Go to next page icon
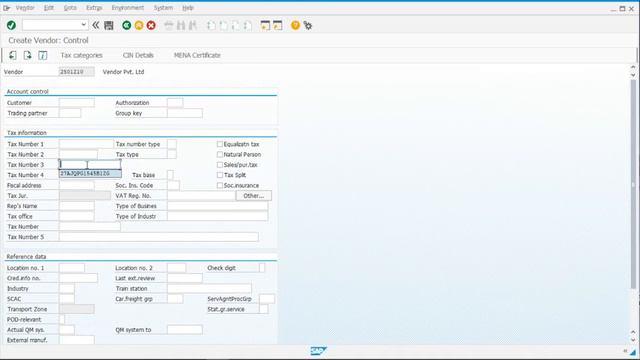Image resolution: width=640 pixels, height=360 pixels. coord(236,25)
